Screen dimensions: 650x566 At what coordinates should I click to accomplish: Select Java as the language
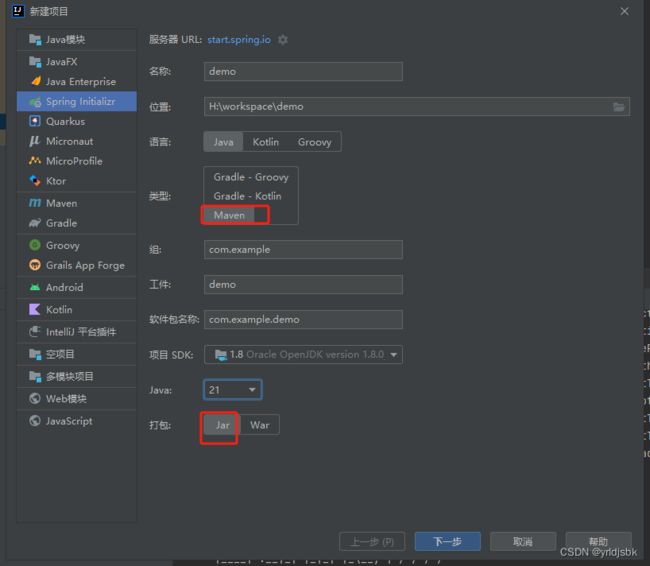[x=223, y=142]
